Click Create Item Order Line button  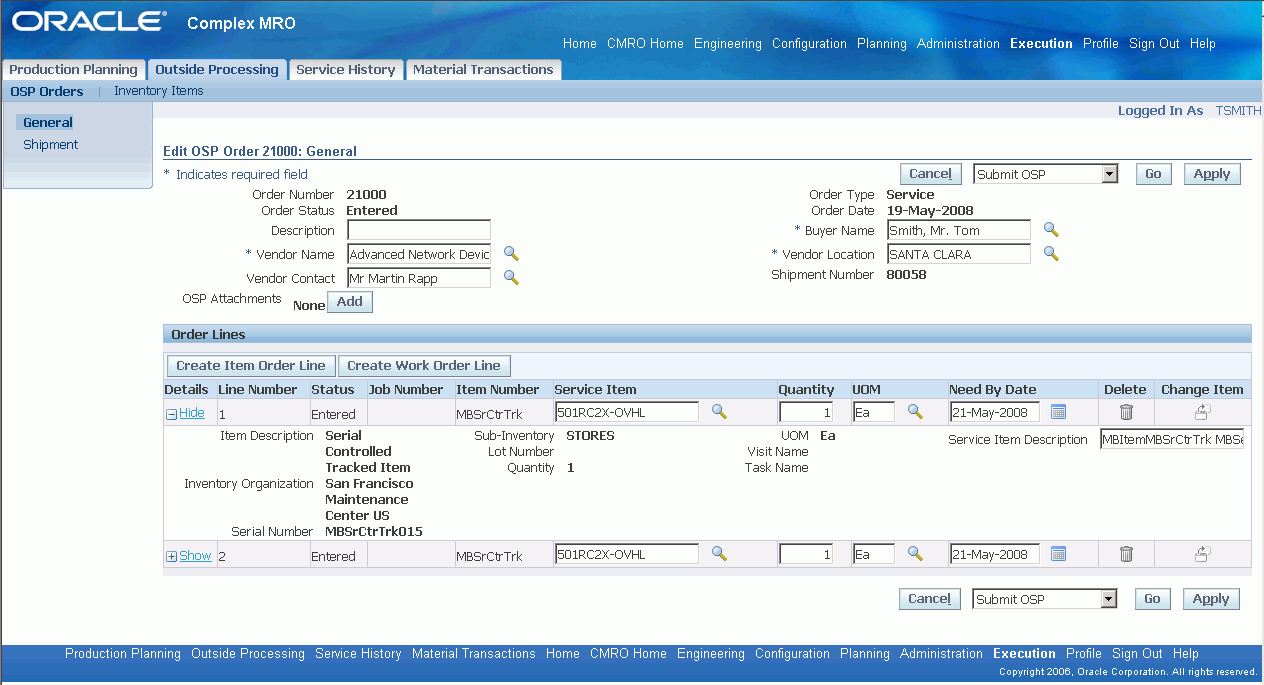(251, 366)
